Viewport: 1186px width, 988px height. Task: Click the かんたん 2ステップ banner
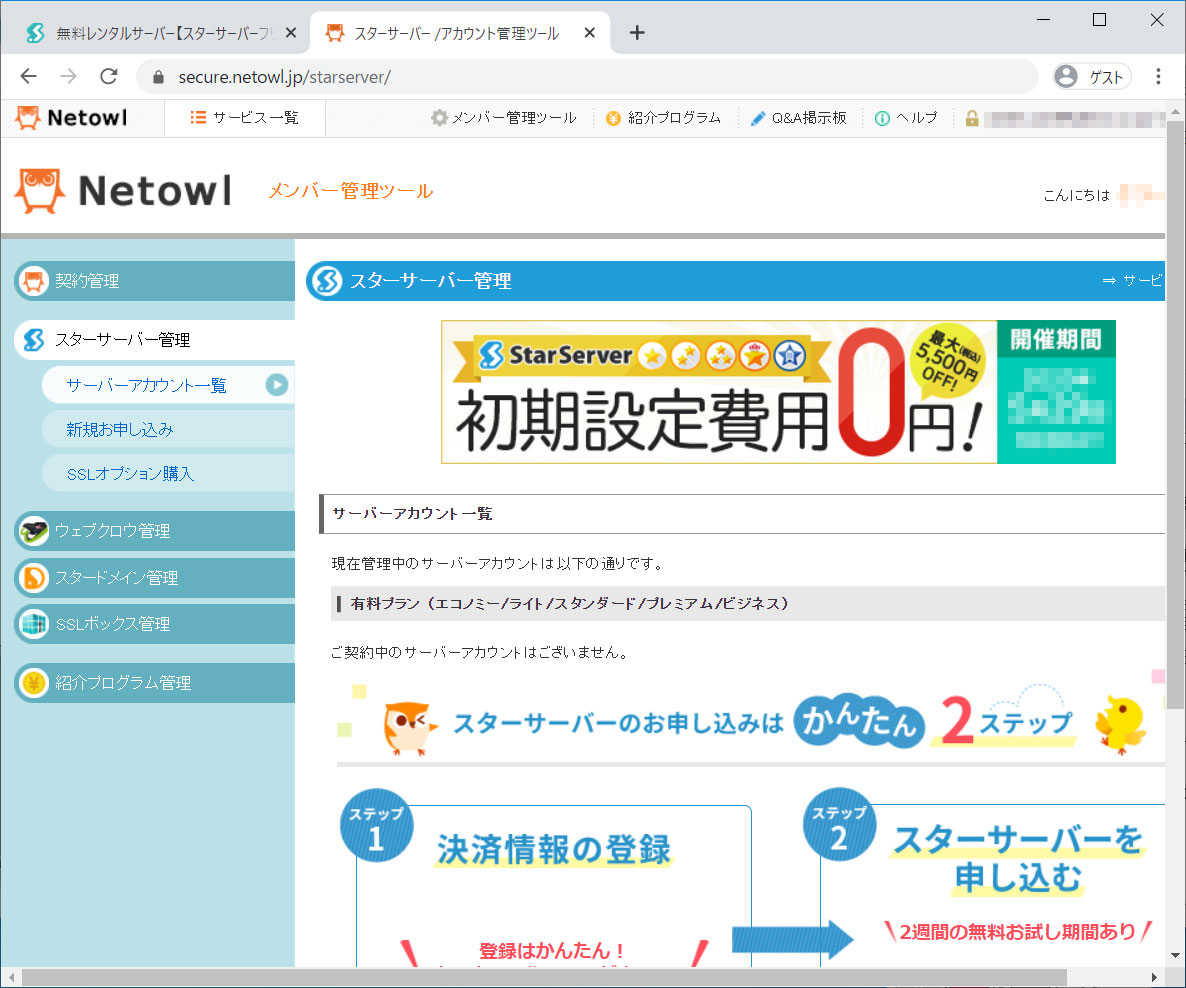(x=750, y=723)
